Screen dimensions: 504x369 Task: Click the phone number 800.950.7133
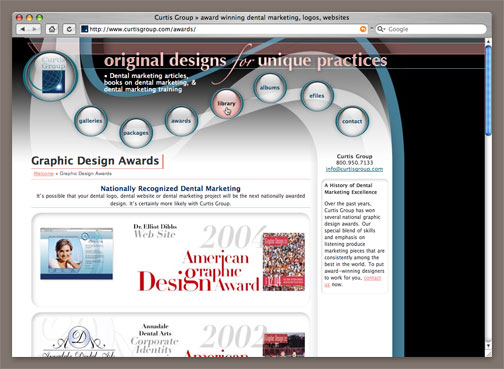[x=354, y=163]
